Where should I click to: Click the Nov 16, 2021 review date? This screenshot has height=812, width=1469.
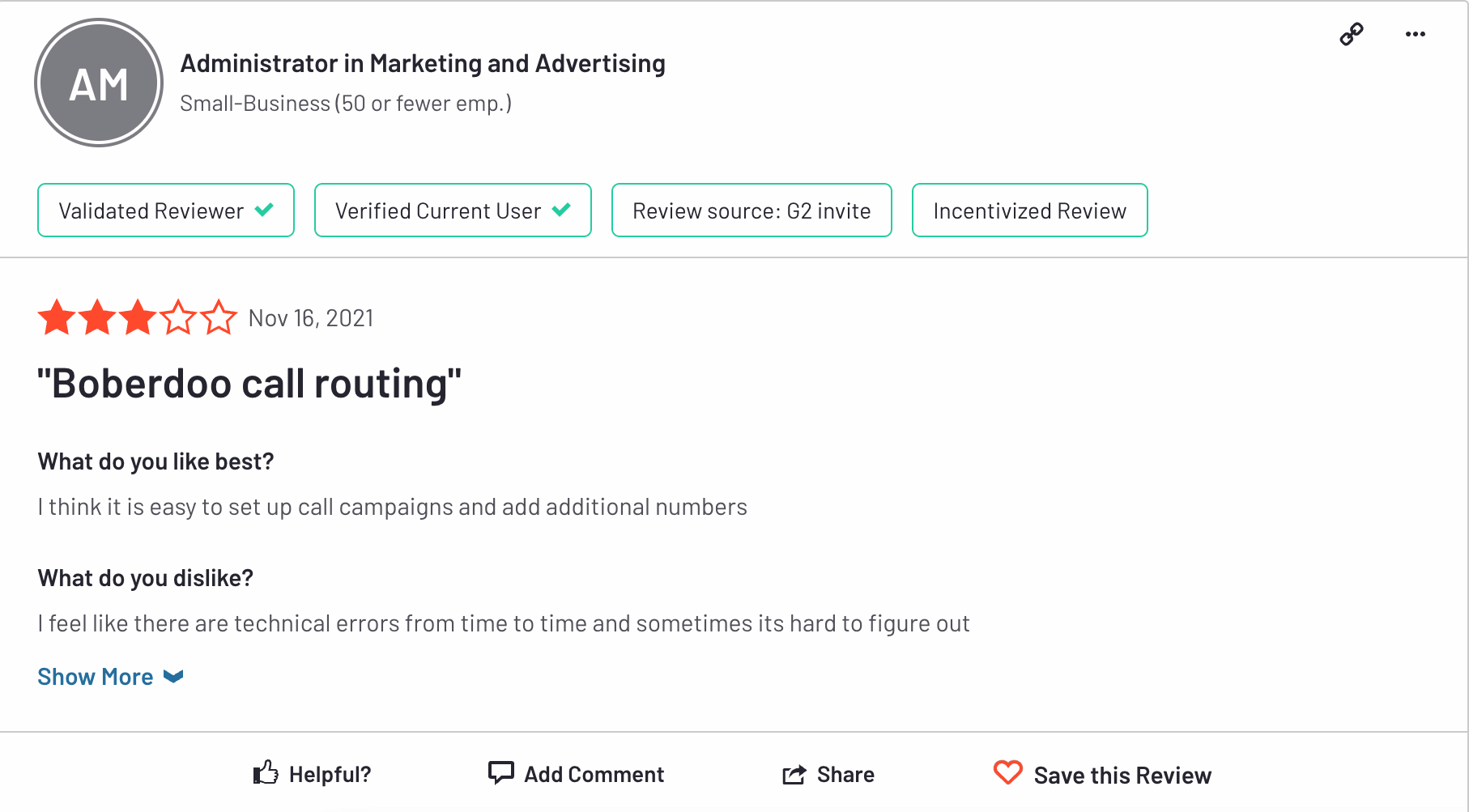311,318
